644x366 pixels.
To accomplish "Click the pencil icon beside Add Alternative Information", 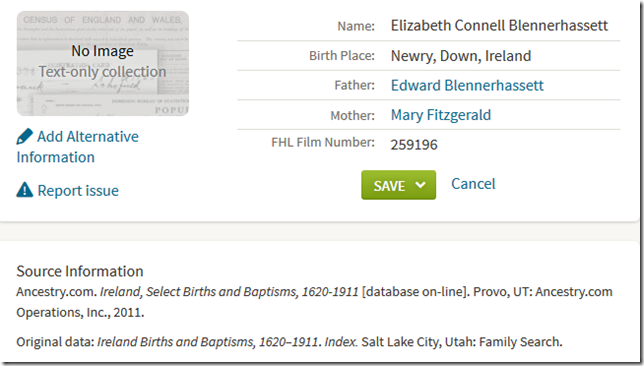I will [x=25, y=136].
